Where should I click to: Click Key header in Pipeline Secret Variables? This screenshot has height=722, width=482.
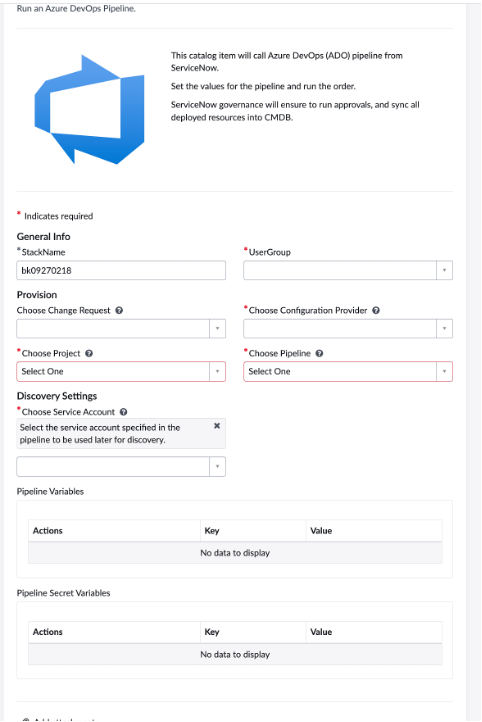tap(212, 632)
